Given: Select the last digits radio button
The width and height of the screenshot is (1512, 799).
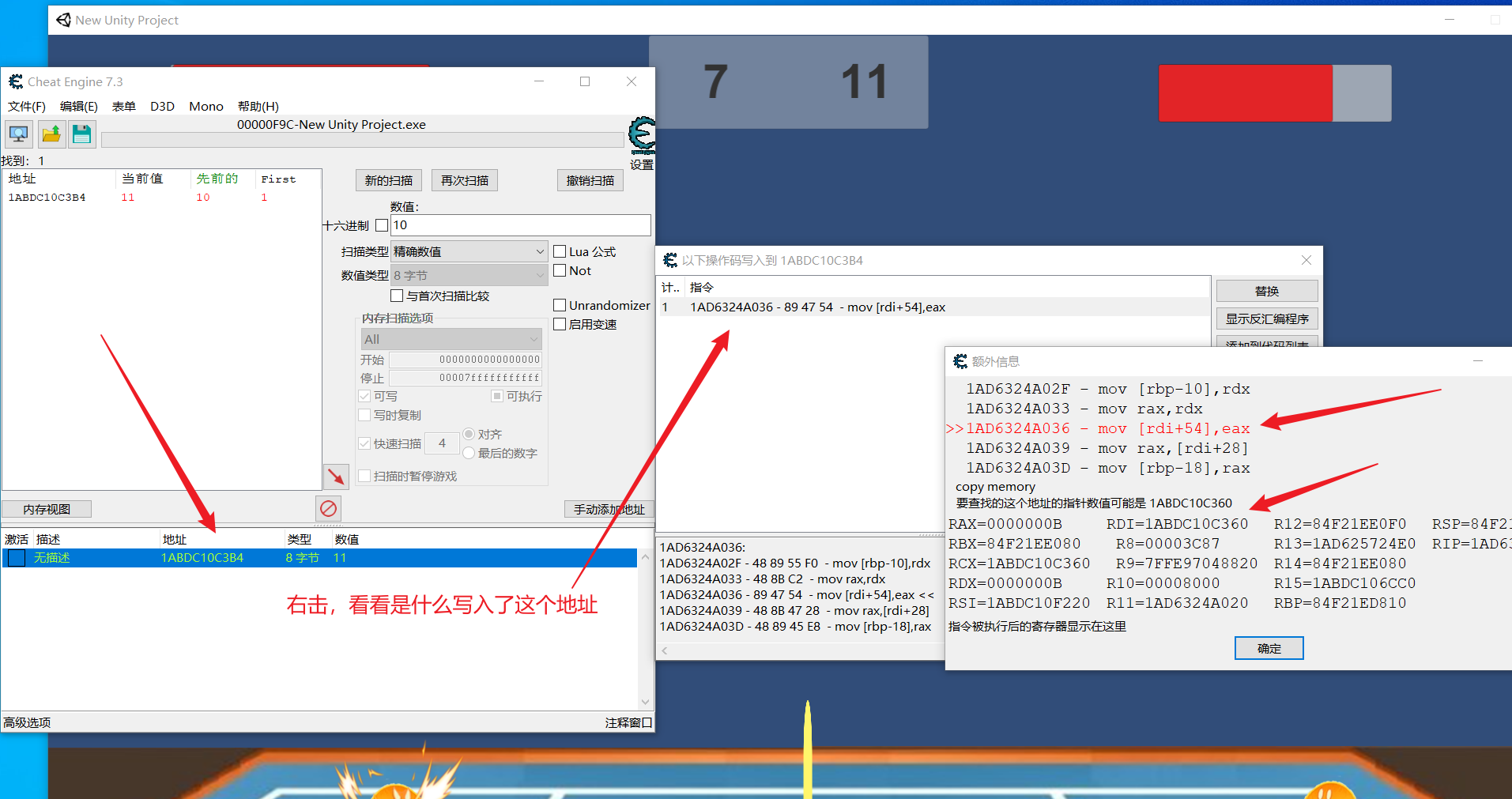Looking at the screenshot, I should click(x=469, y=453).
